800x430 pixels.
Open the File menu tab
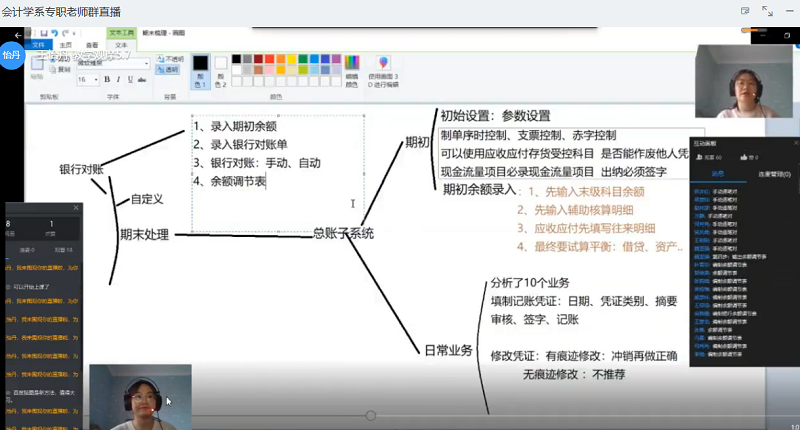click(39, 45)
